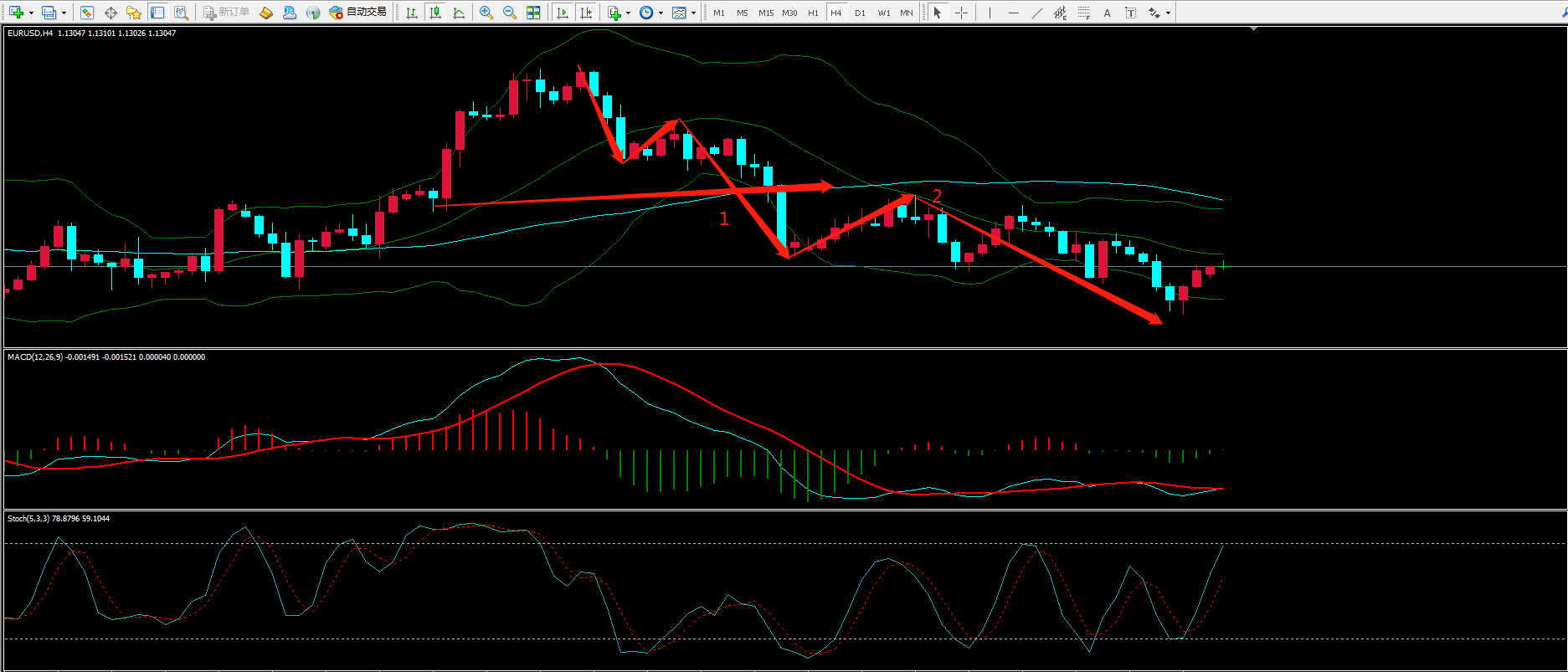Enable chart auto scroll

[x=563, y=13]
